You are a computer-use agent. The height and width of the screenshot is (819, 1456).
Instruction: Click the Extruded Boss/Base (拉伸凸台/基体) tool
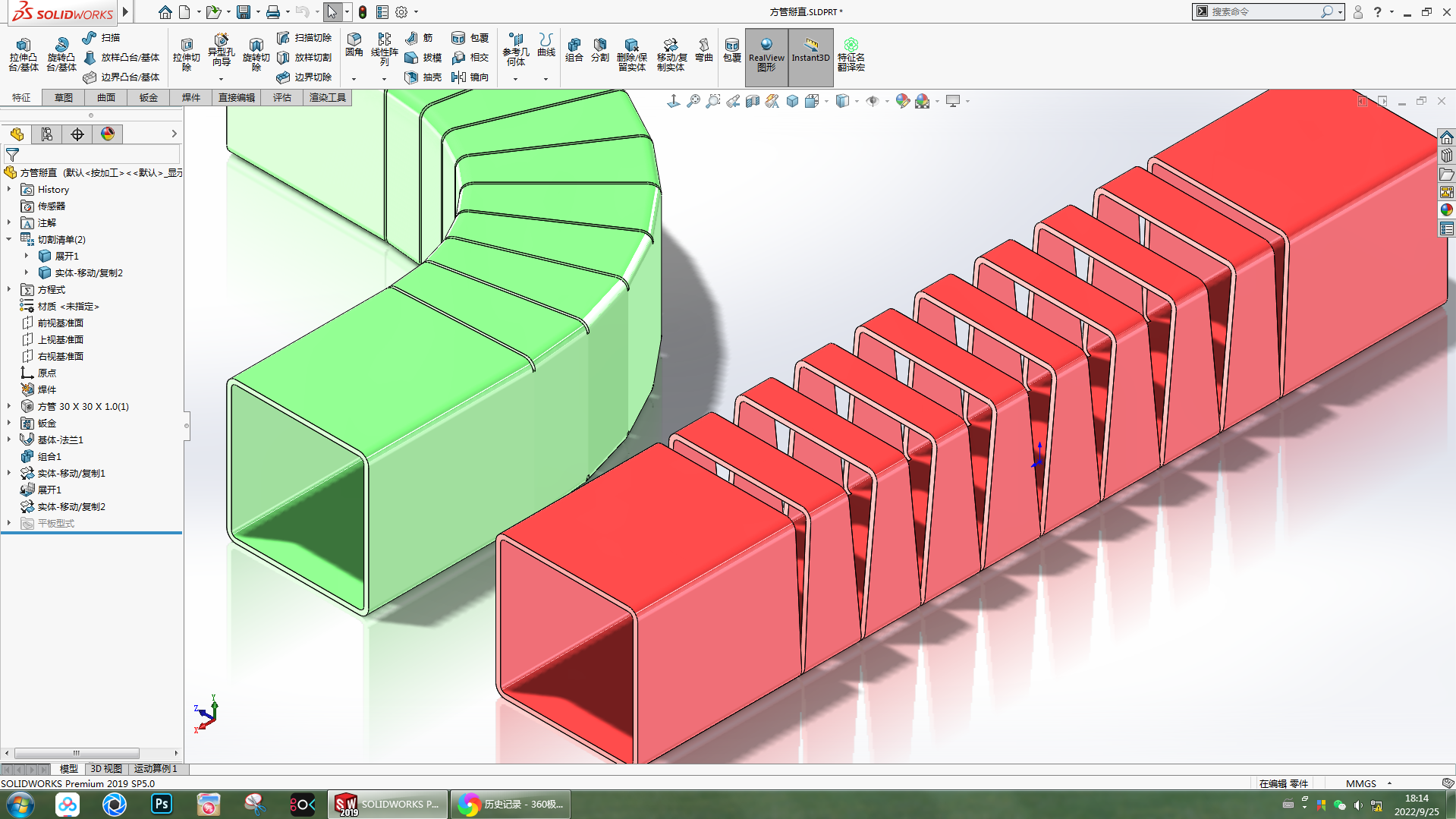(x=24, y=54)
